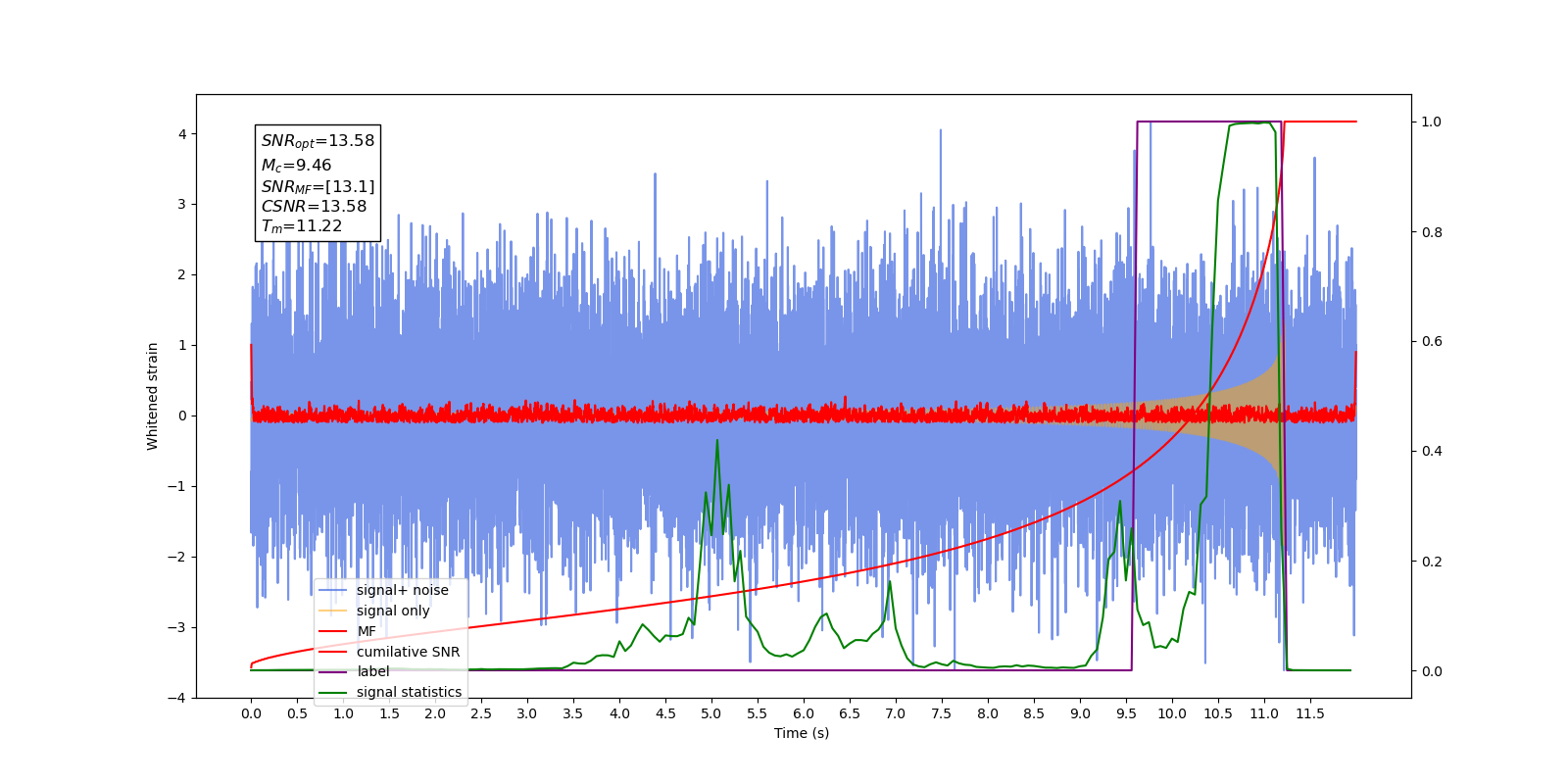The width and height of the screenshot is (1568, 784).
Task: Click the CSNR=13.58 annotation text
Action: pyautogui.click(x=314, y=207)
